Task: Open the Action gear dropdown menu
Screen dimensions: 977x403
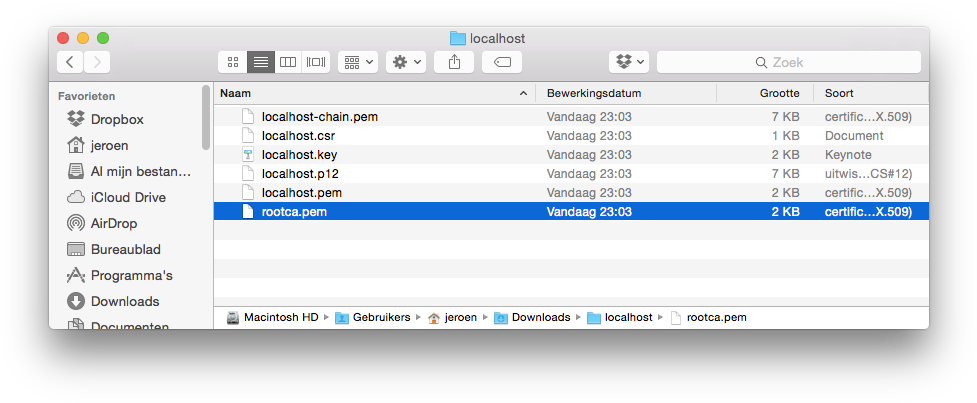Action: pyautogui.click(x=407, y=62)
